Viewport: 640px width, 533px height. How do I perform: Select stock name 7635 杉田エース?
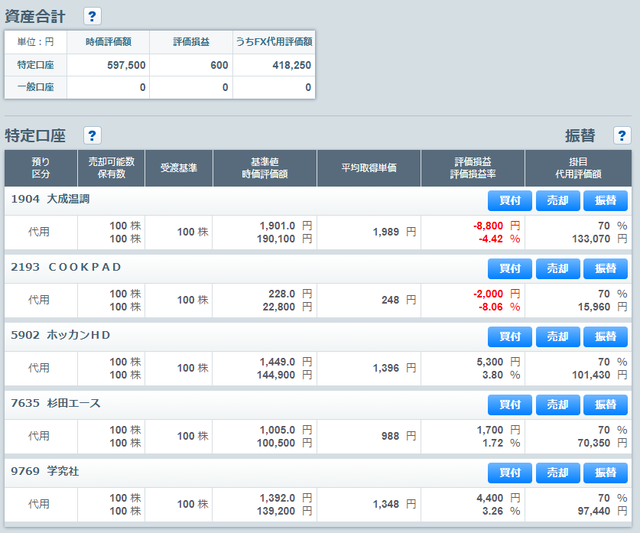pos(56,404)
